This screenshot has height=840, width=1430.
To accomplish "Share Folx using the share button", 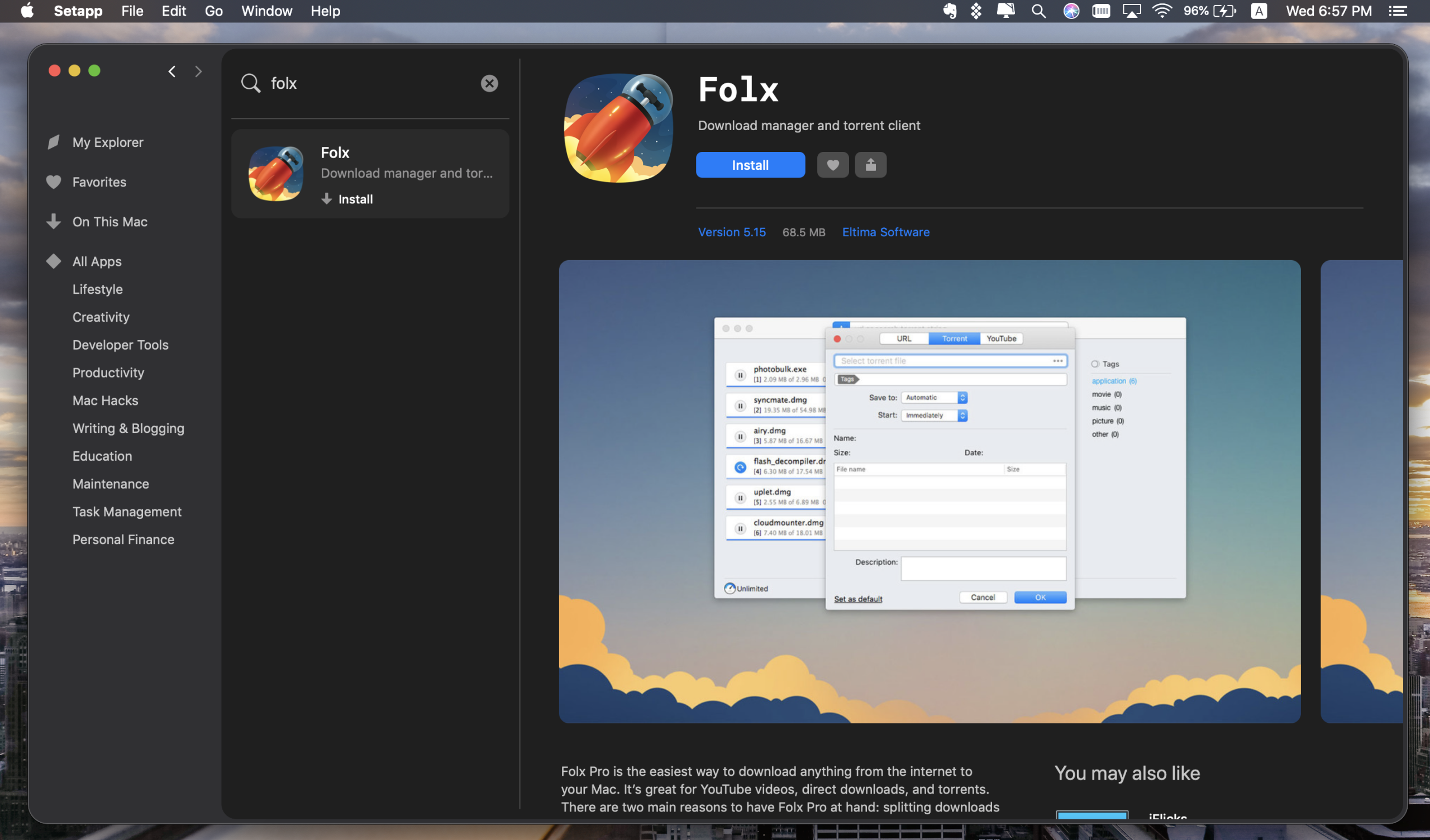I will pyautogui.click(x=870, y=165).
